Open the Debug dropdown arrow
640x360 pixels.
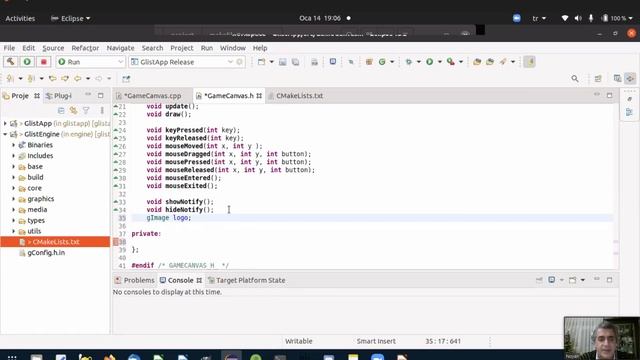pyautogui.click(x=418, y=62)
